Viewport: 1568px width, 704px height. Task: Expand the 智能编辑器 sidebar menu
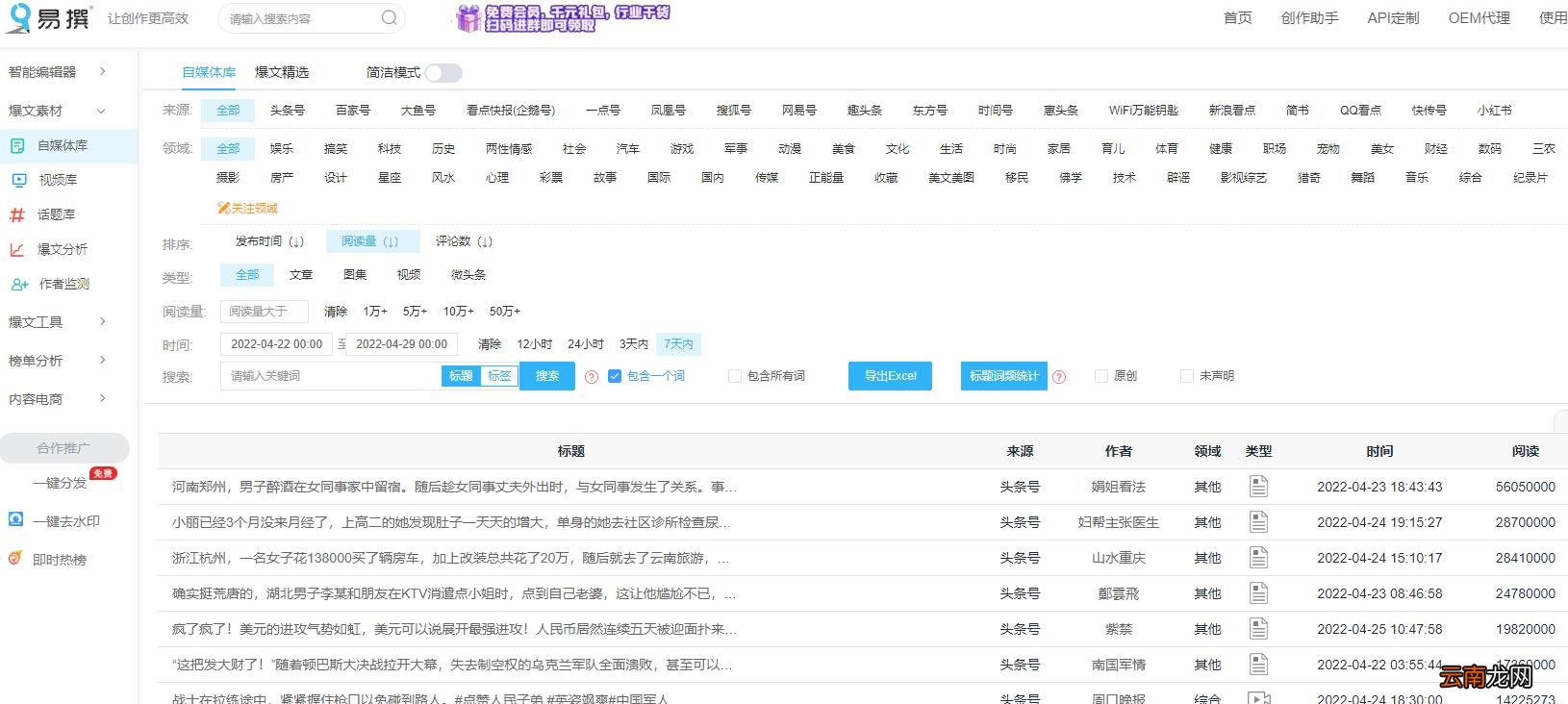(58, 72)
